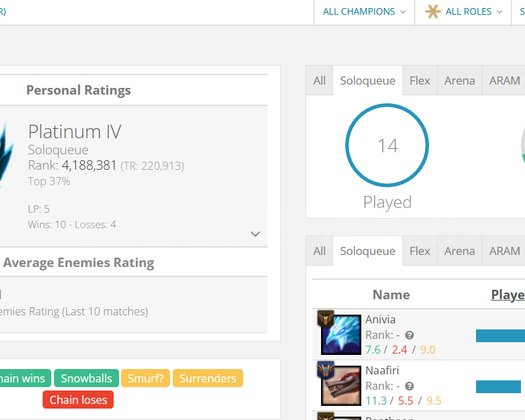This screenshot has width=525, height=420.
Task: Select the All tab above Played circle
Action: [319, 81]
